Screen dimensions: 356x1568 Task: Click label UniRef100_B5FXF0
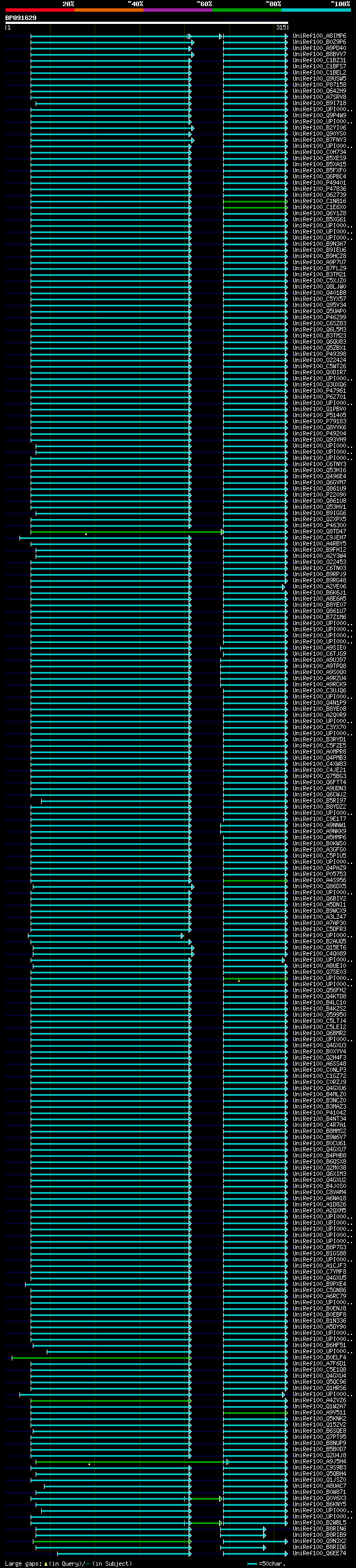319,170
